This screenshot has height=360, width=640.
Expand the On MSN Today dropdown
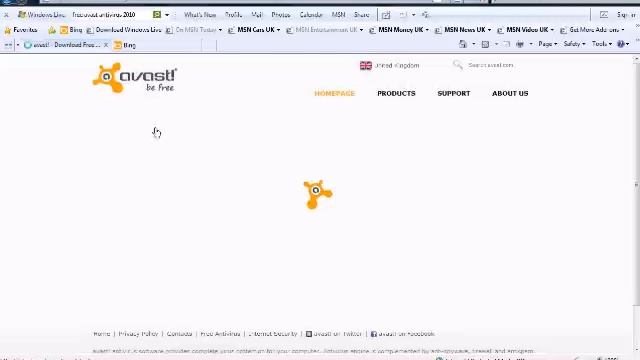point(220,30)
